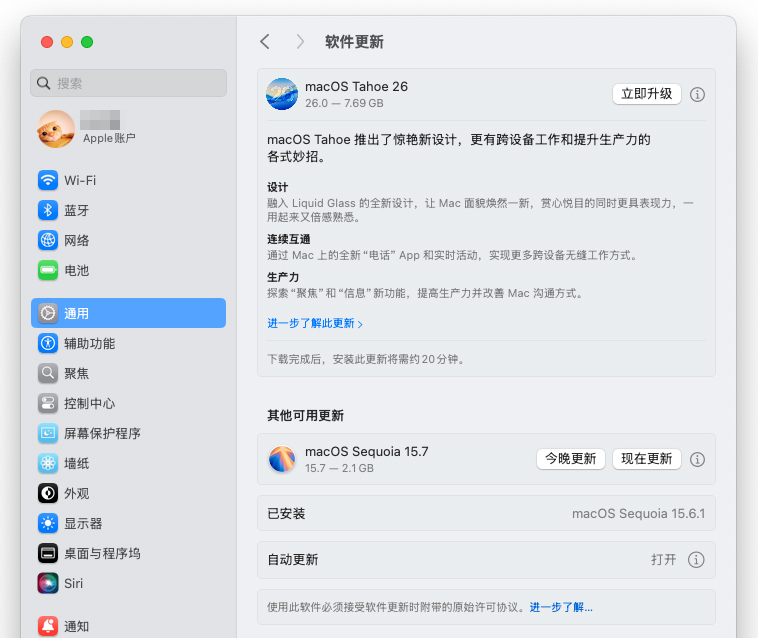Click the Displays (显示器) sun icon

[48, 523]
